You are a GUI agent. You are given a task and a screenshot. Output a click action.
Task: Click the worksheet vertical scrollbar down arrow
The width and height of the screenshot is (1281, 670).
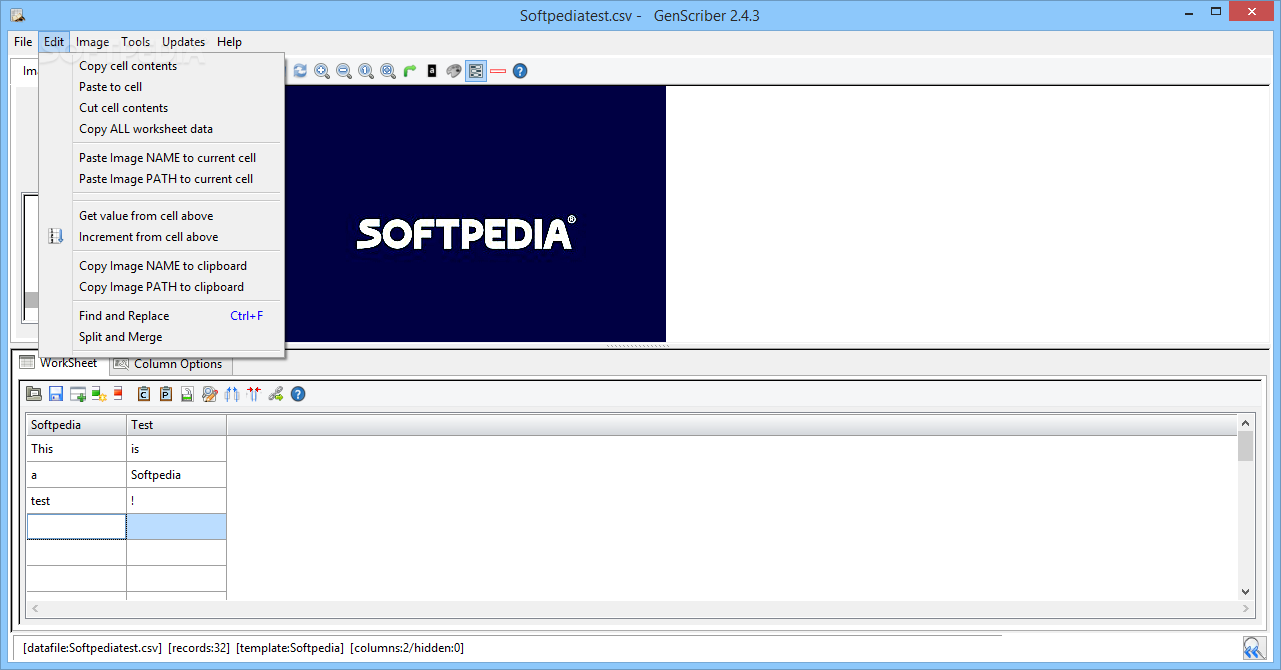point(1246,592)
